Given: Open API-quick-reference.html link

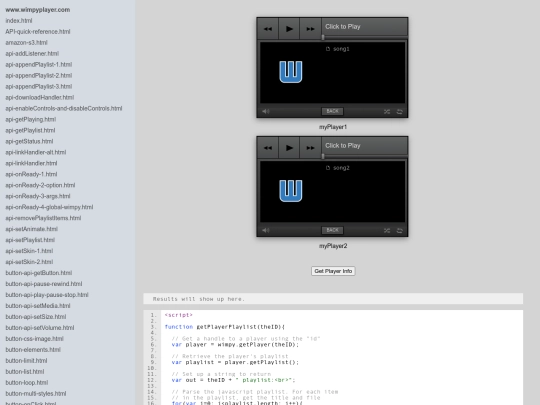Looking at the screenshot, I should [x=38, y=32].
